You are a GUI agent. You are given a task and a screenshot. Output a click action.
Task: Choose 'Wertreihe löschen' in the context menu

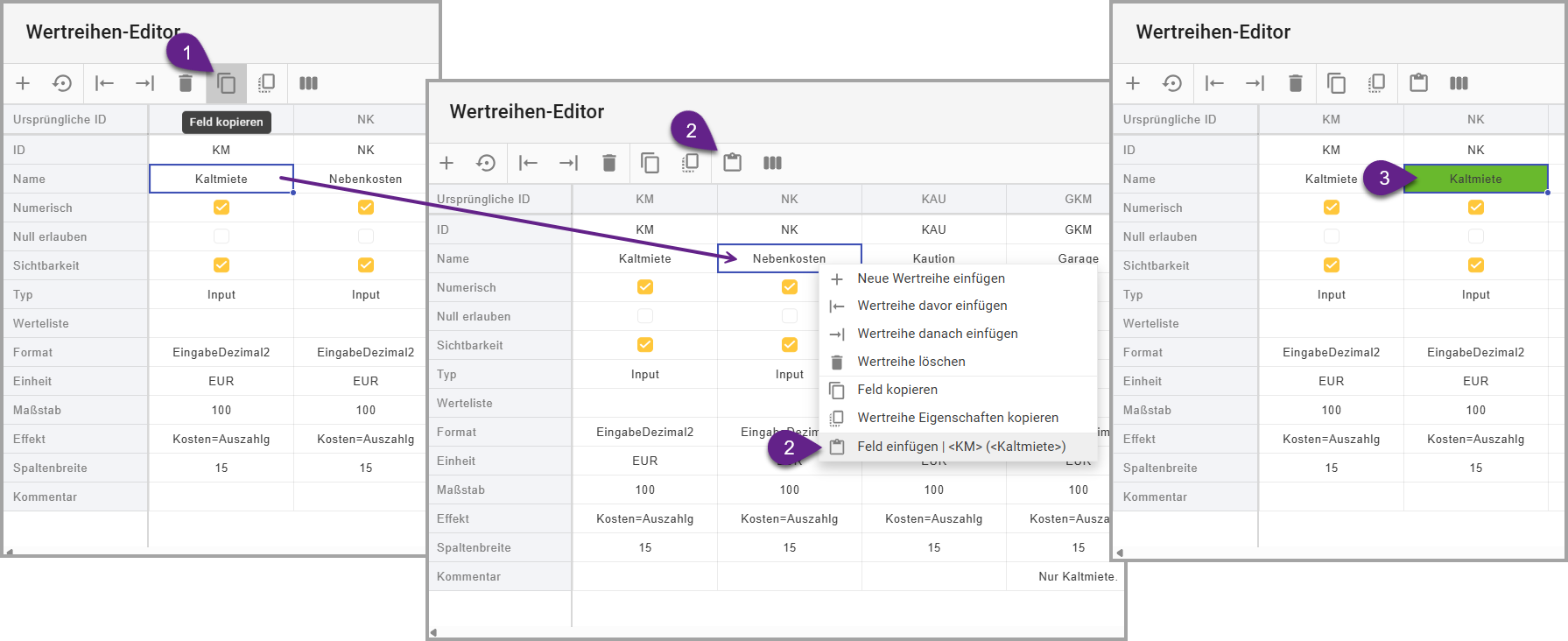tap(958, 362)
